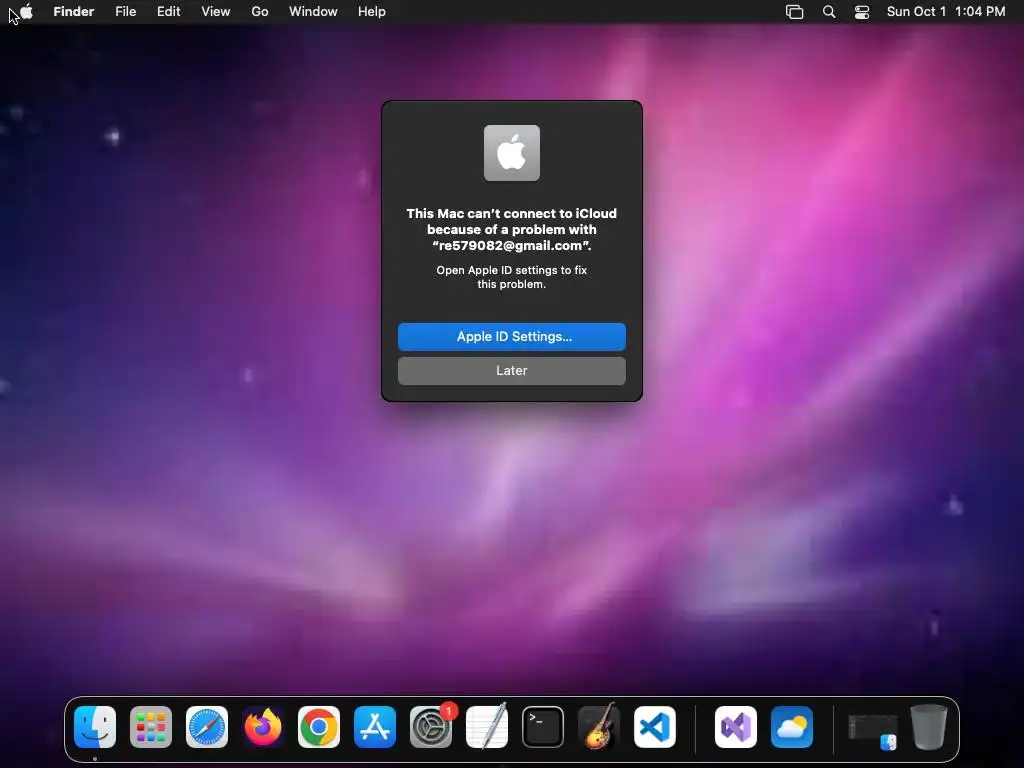
Task: Open the Go menu
Action: point(260,12)
